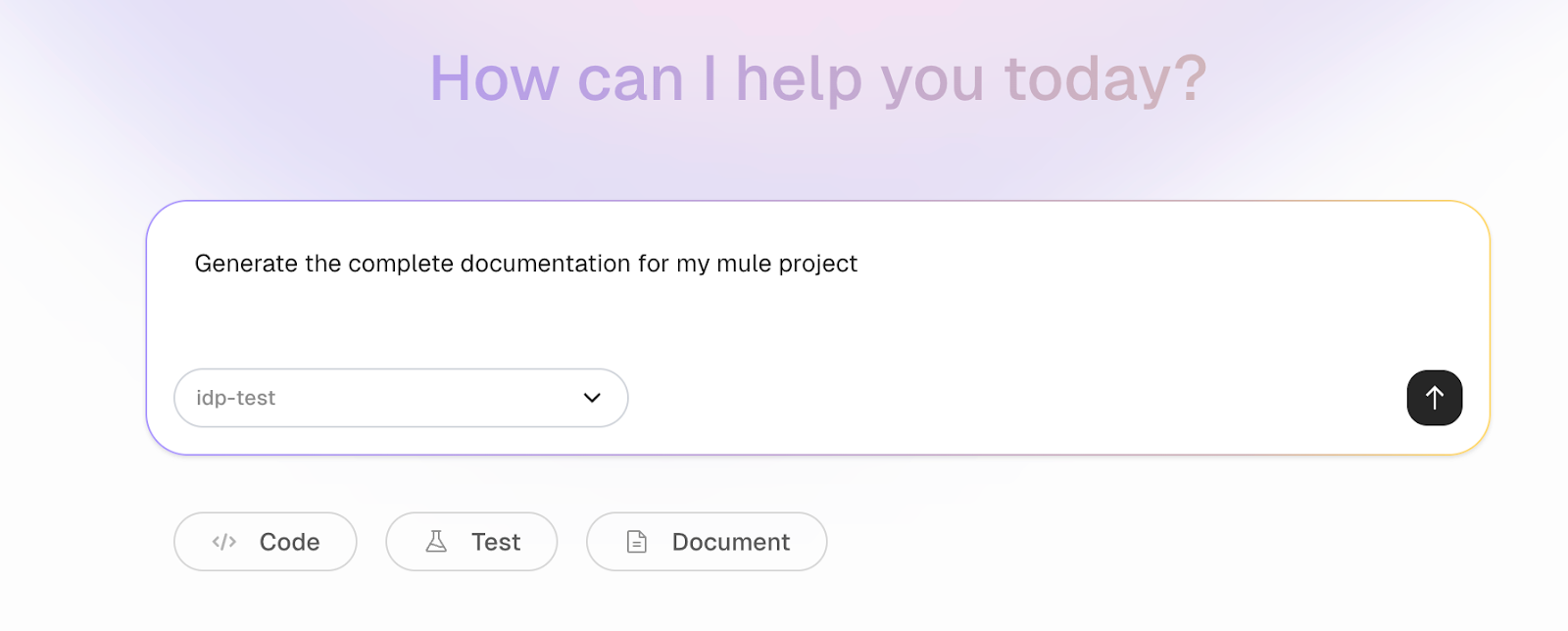This screenshot has width=1568, height=631.
Task: Tap the lab beaker icon in the Test pill
Action: (x=439, y=542)
